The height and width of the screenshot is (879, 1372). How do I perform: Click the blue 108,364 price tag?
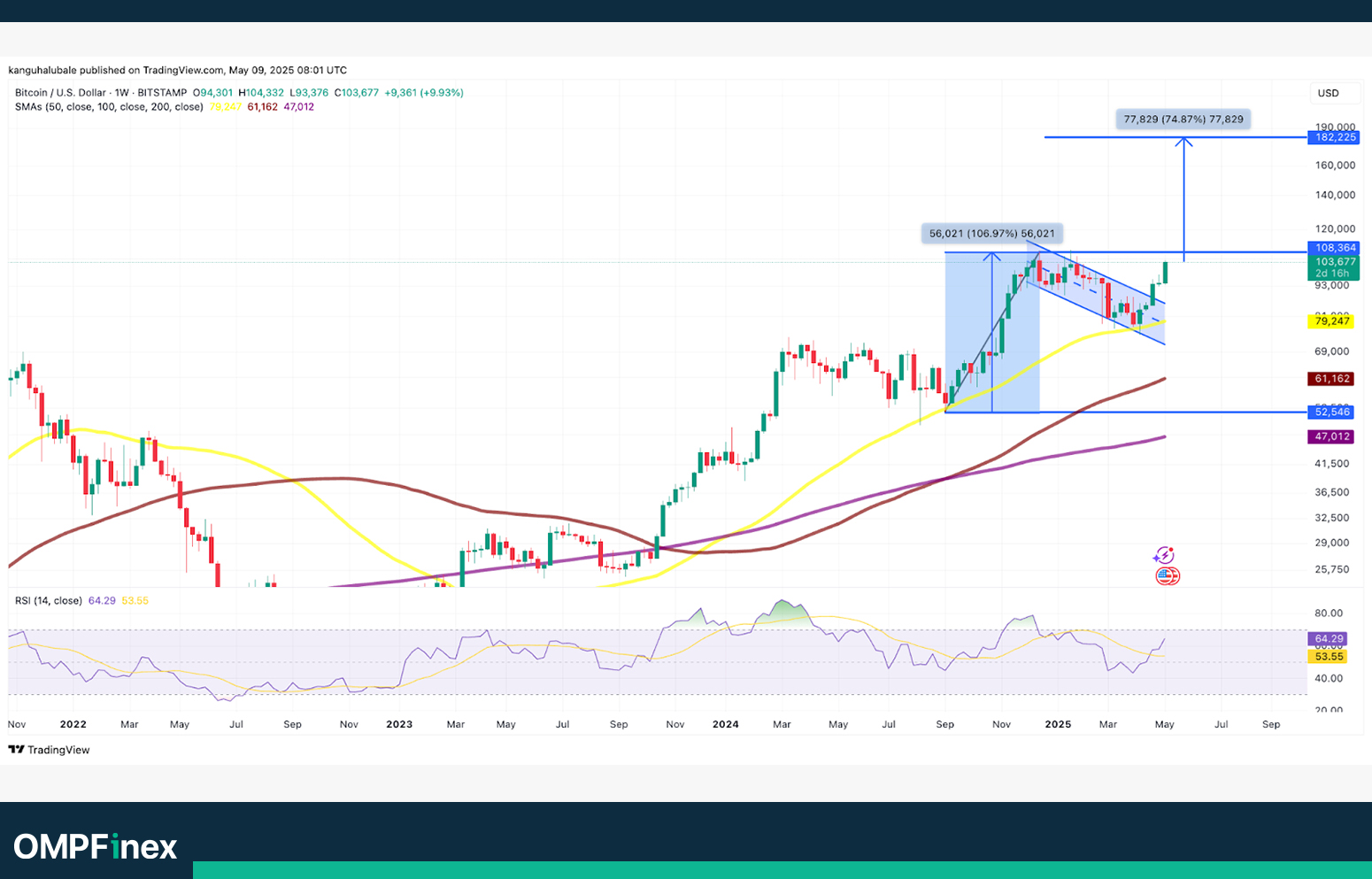[x=1333, y=249]
